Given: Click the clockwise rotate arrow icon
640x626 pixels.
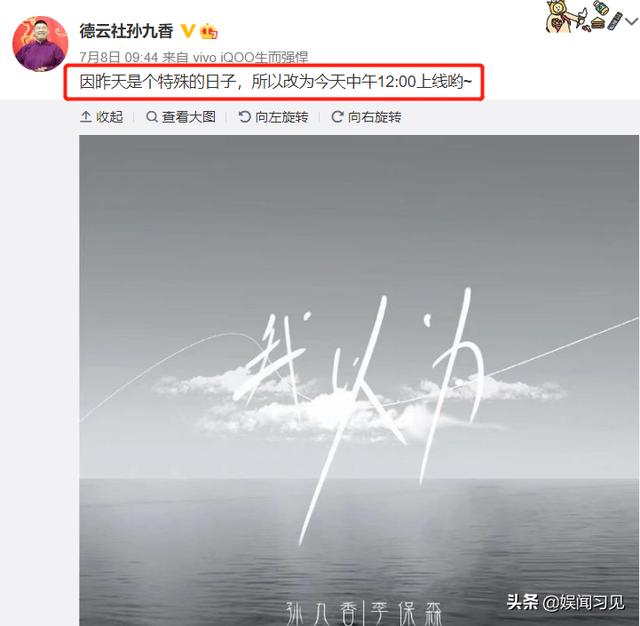Looking at the screenshot, I should click(x=337, y=117).
